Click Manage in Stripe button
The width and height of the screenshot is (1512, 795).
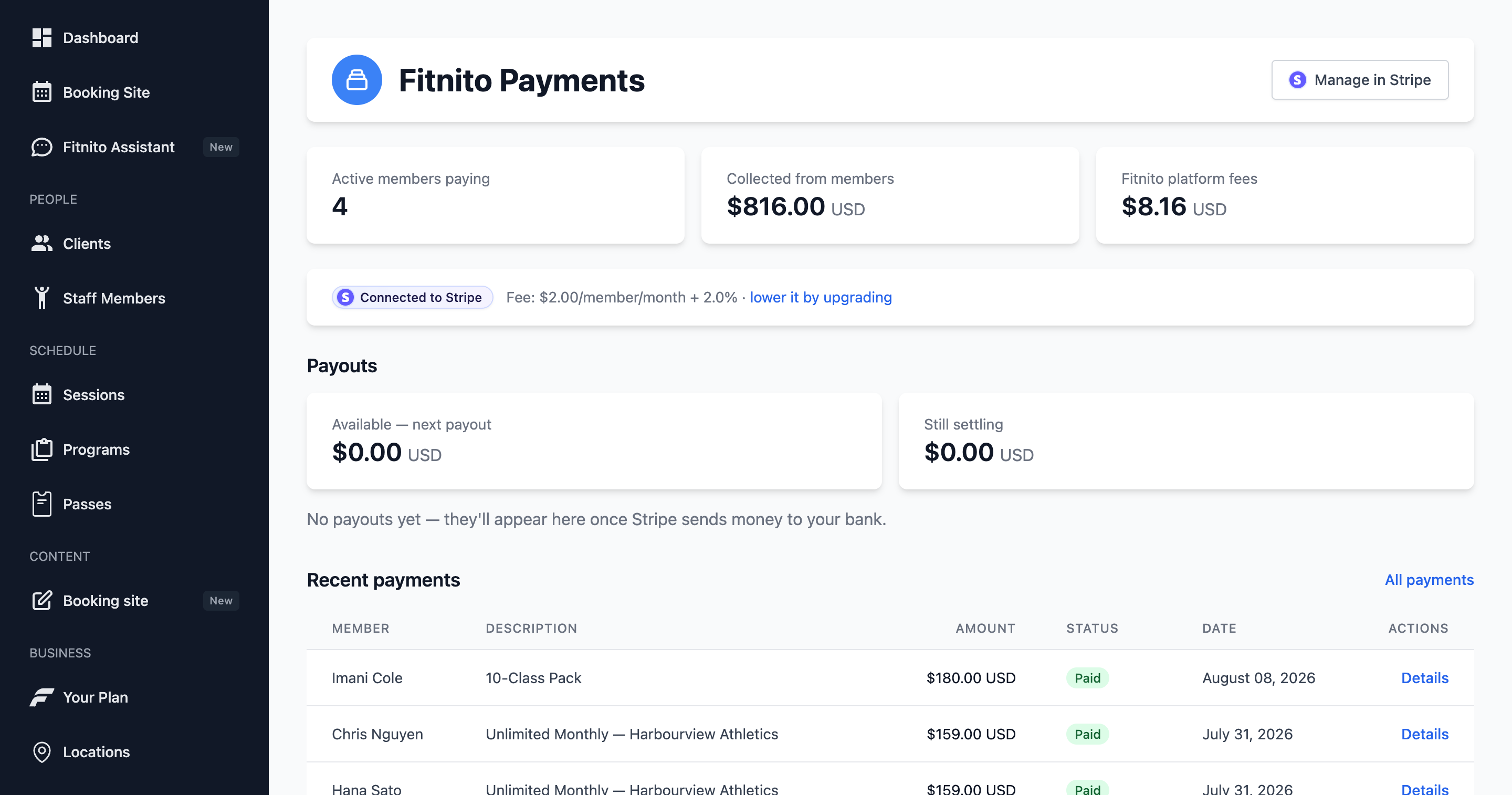coord(1359,80)
